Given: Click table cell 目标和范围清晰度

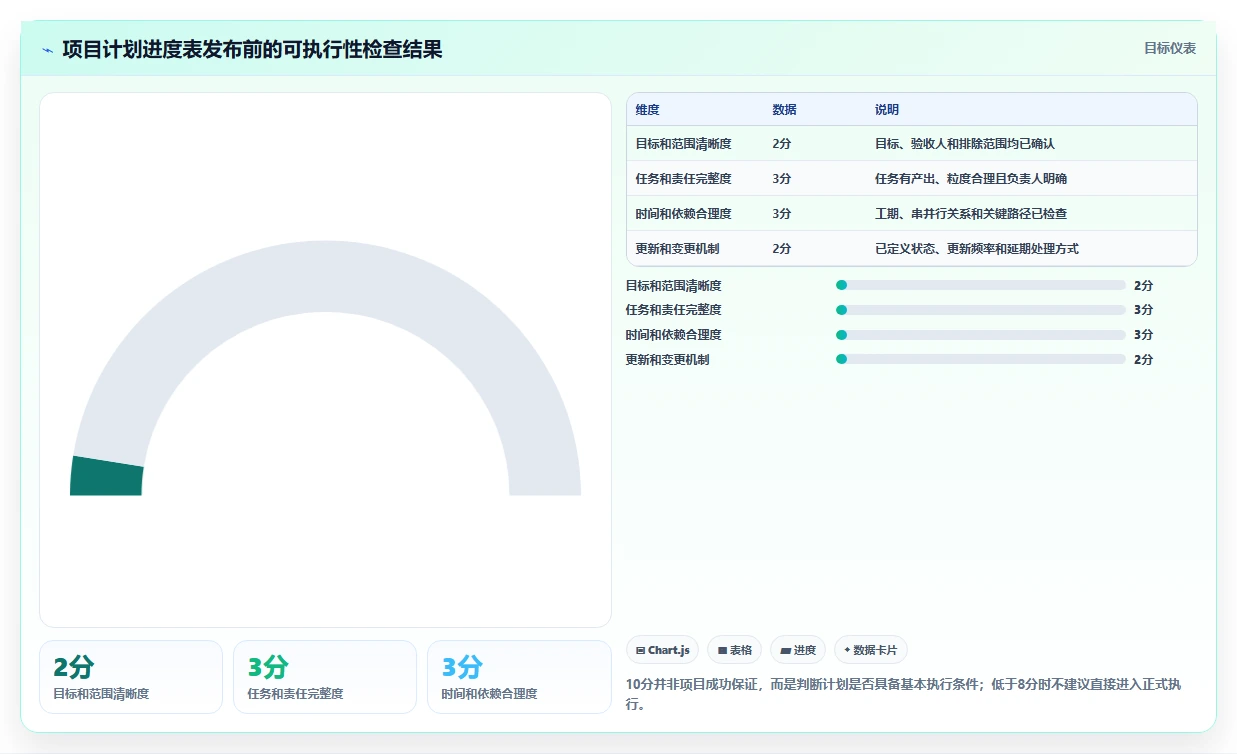Looking at the screenshot, I should click(684, 144).
